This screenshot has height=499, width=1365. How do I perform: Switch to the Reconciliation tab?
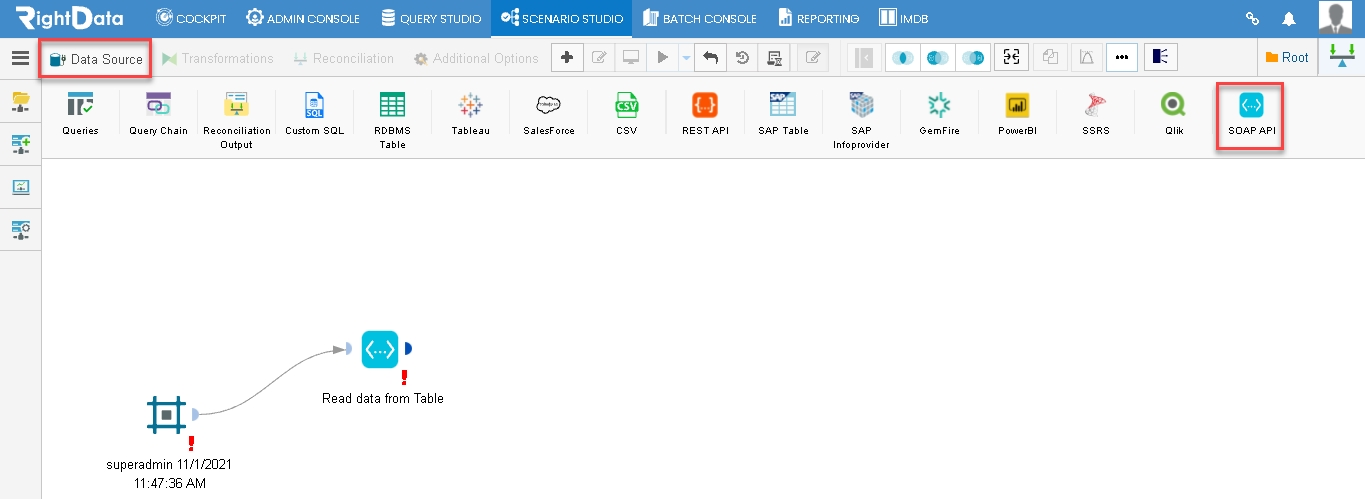343,59
